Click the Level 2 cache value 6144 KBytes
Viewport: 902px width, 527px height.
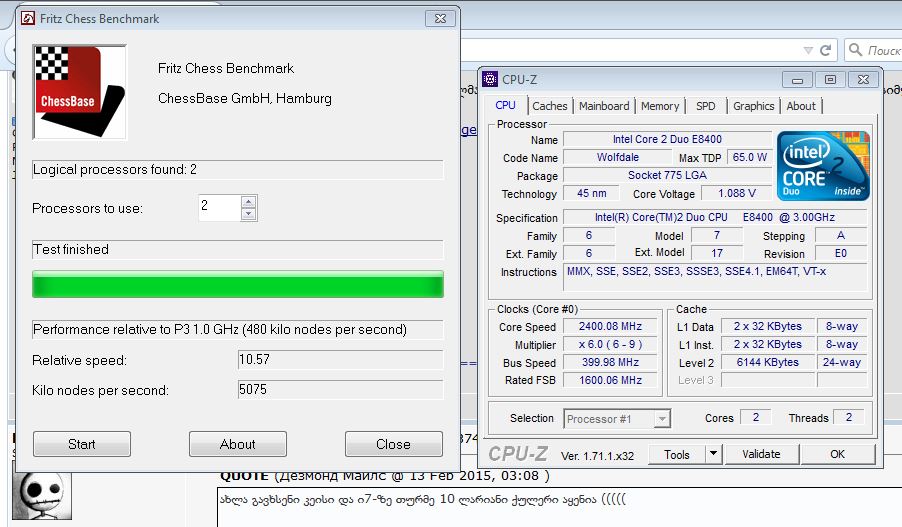tap(767, 362)
